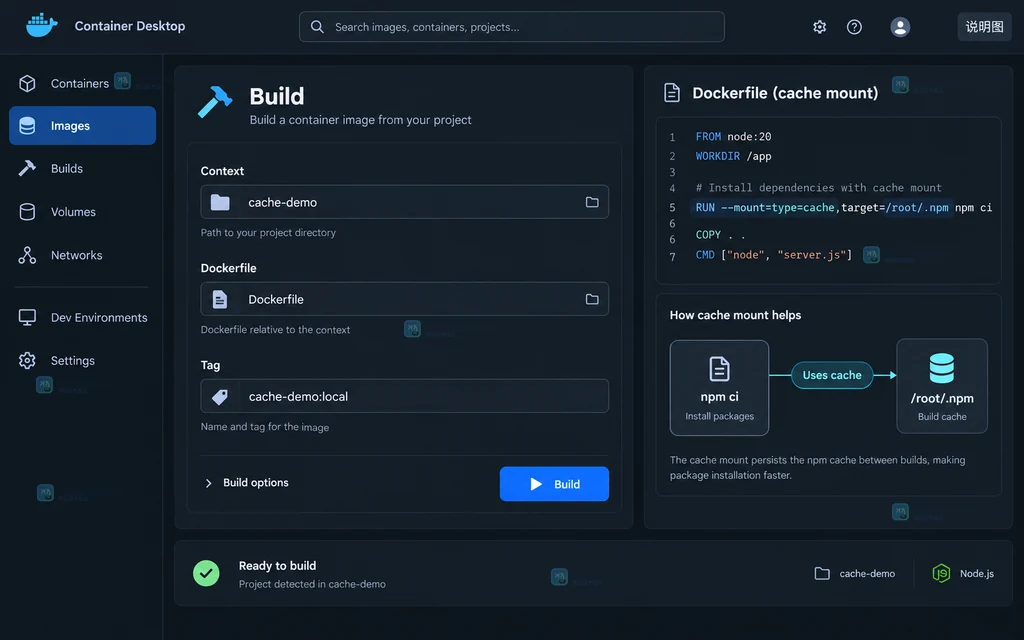Click the 'RUN --mount=type=cache' code line

[x=843, y=208]
